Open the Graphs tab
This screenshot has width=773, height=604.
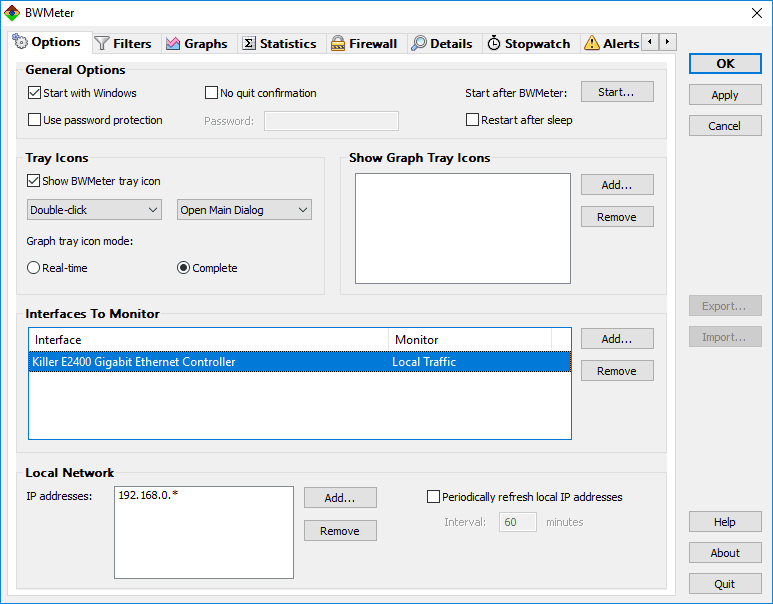pyautogui.click(x=197, y=44)
